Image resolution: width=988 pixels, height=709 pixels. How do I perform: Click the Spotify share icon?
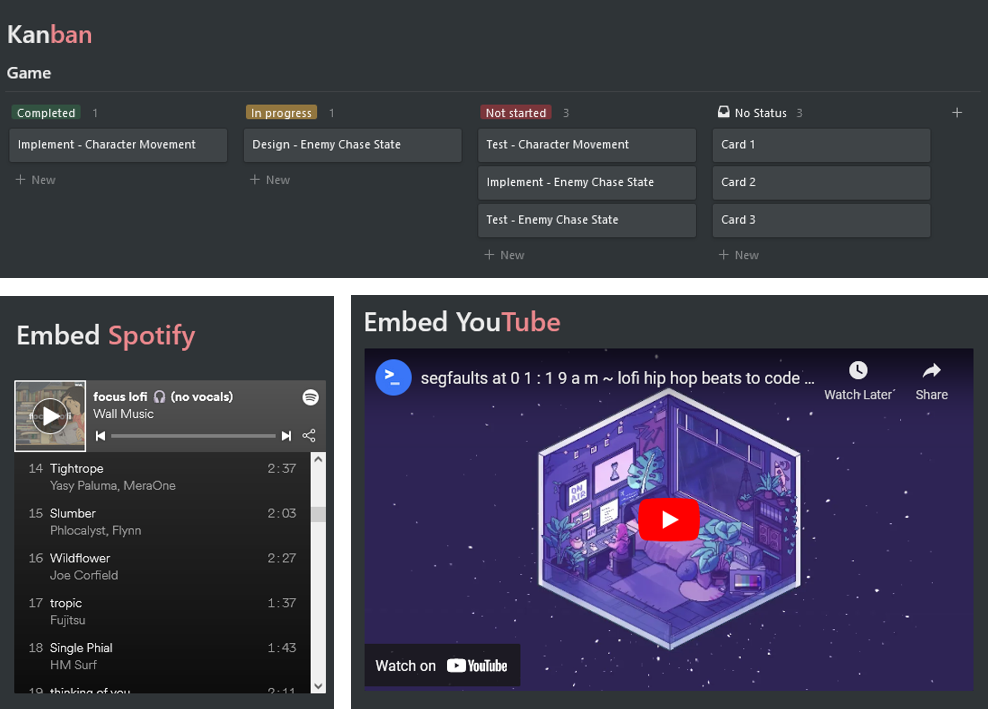tap(309, 435)
